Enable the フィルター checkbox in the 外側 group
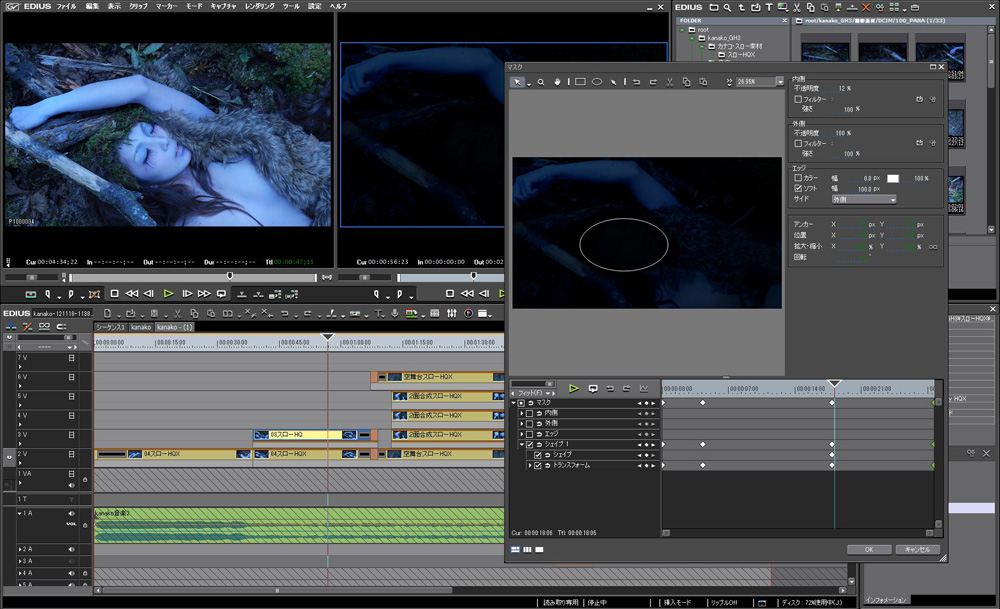This screenshot has width=1000, height=609. coord(798,144)
